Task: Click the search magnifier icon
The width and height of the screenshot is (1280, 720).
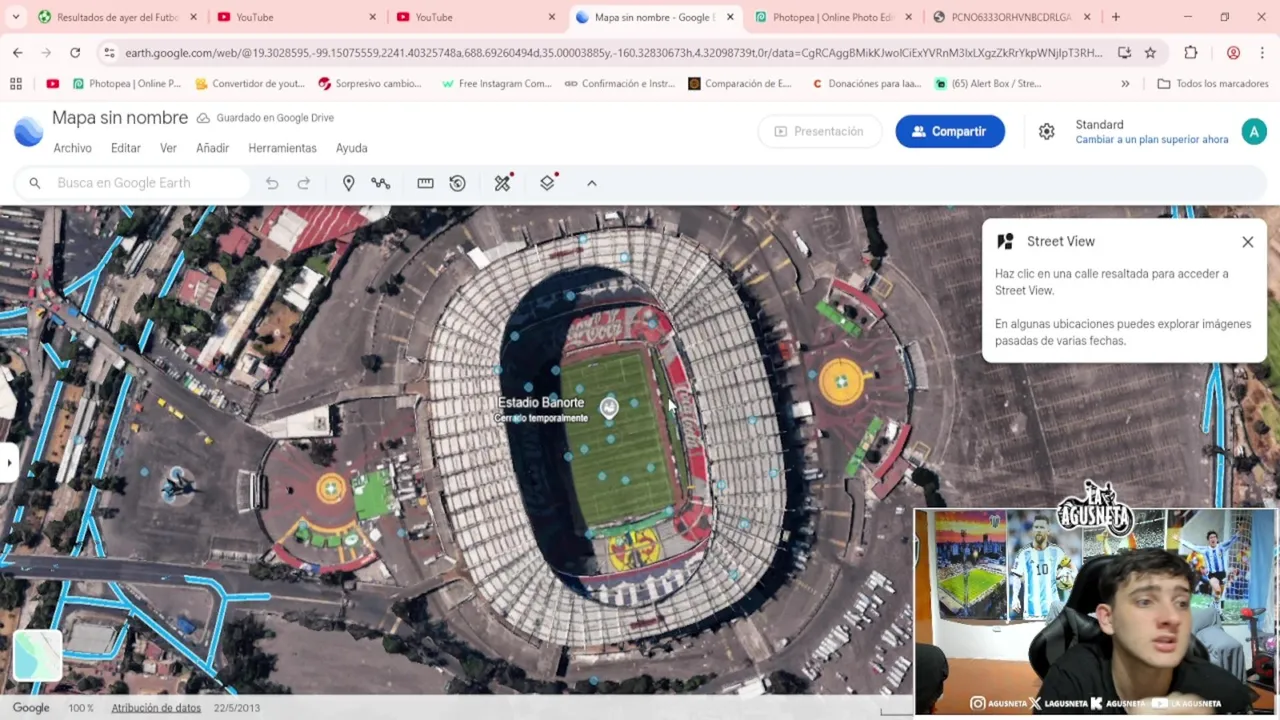Action: pos(35,183)
